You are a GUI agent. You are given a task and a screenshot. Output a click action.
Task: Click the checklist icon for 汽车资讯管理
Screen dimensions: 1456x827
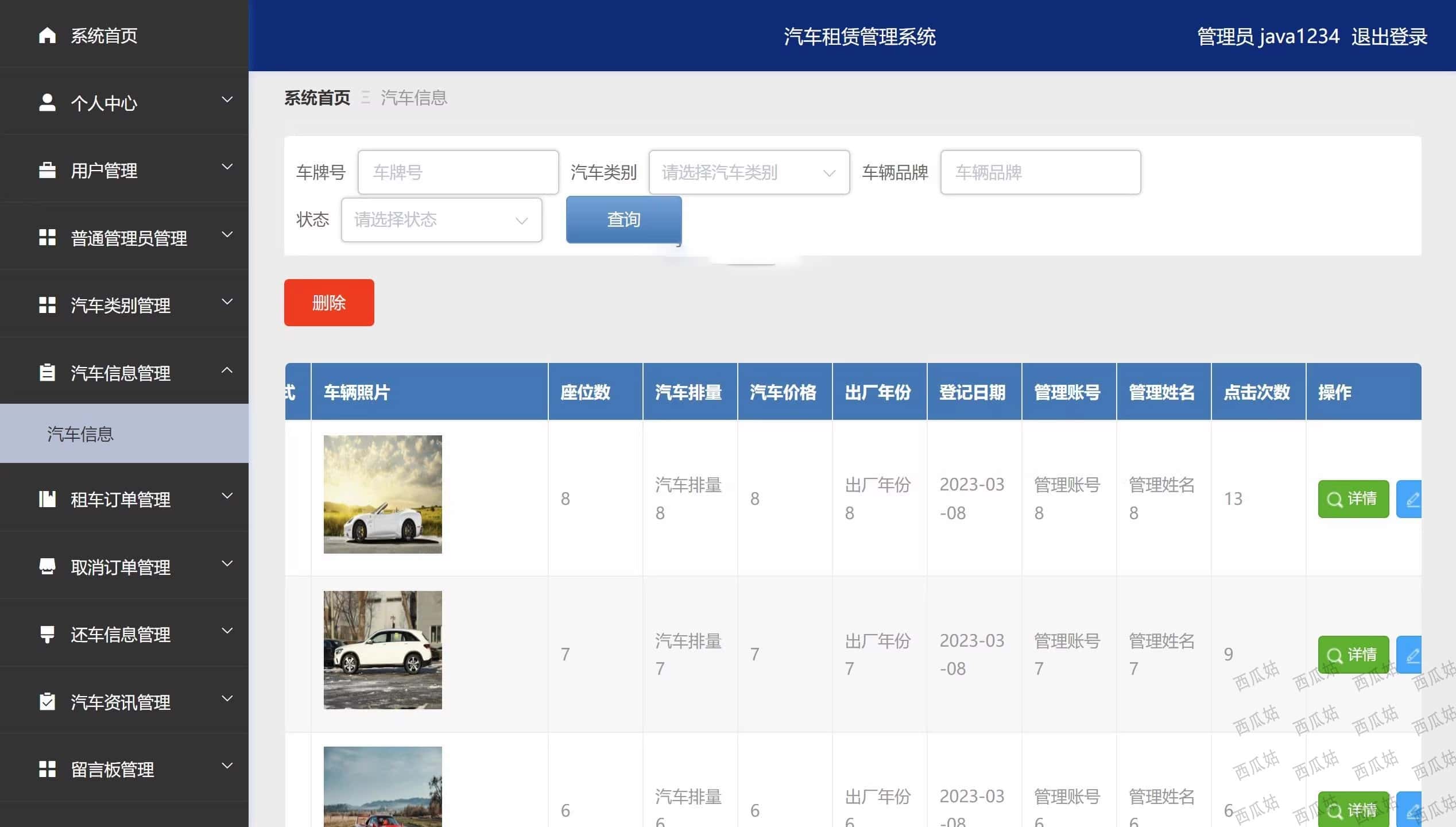pyautogui.click(x=47, y=701)
